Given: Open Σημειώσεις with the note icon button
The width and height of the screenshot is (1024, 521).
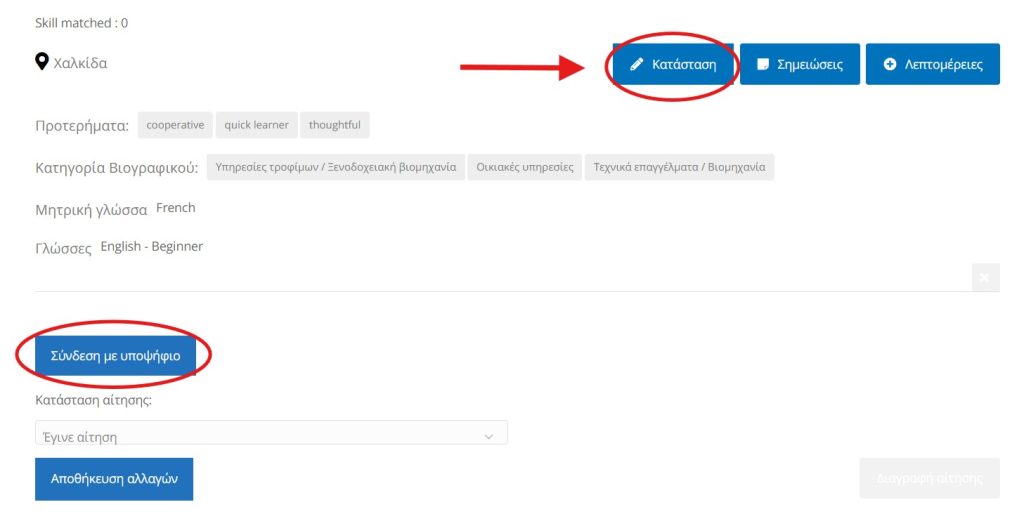Looking at the screenshot, I should pyautogui.click(x=799, y=64).
